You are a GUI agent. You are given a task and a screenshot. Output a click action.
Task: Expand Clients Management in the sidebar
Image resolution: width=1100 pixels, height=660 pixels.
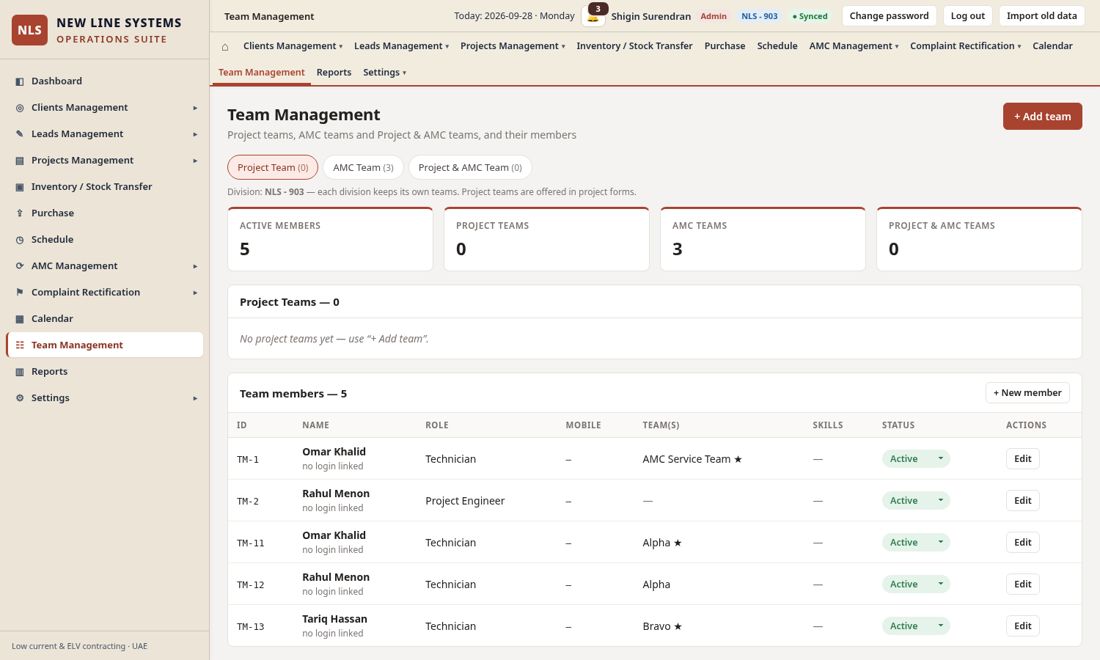tap(195, 108)
